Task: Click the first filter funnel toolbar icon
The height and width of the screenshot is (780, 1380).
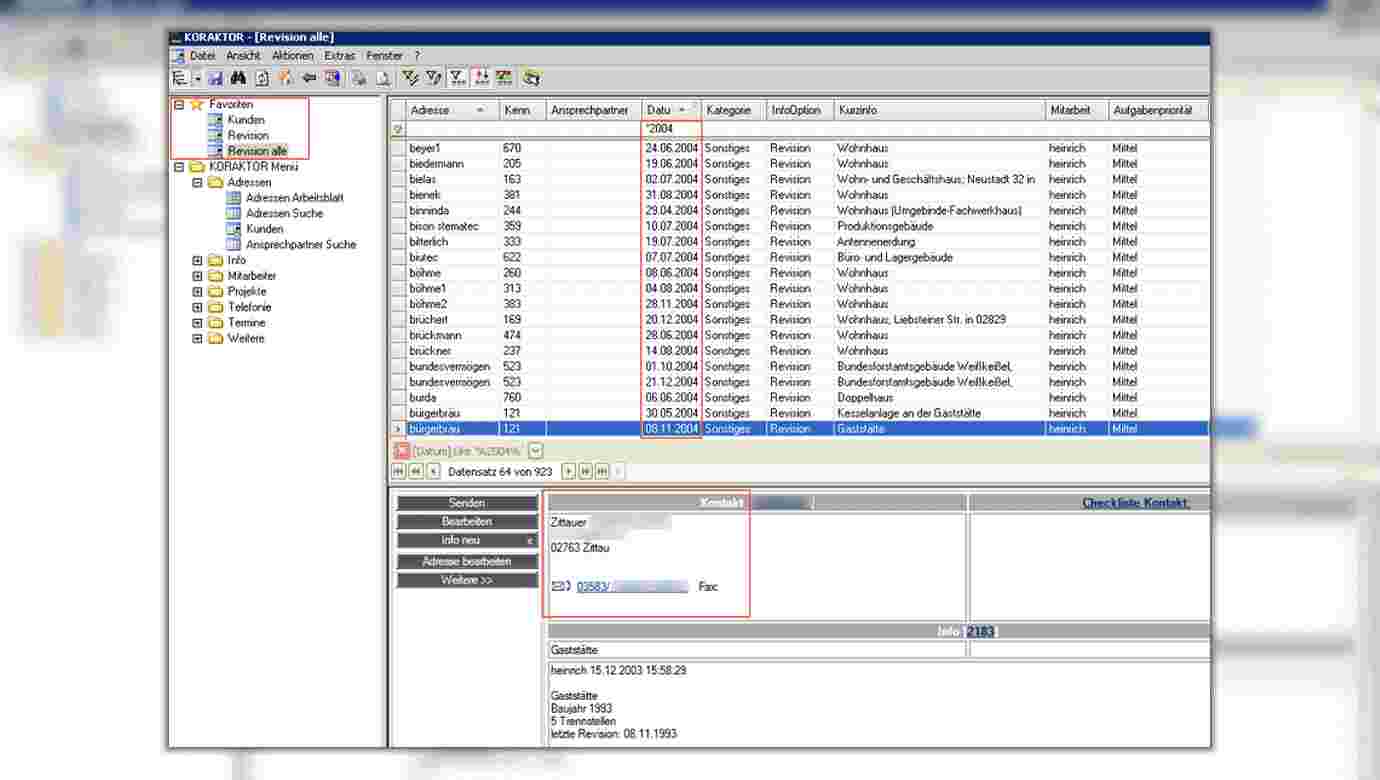Action: [x=410, y=78]
